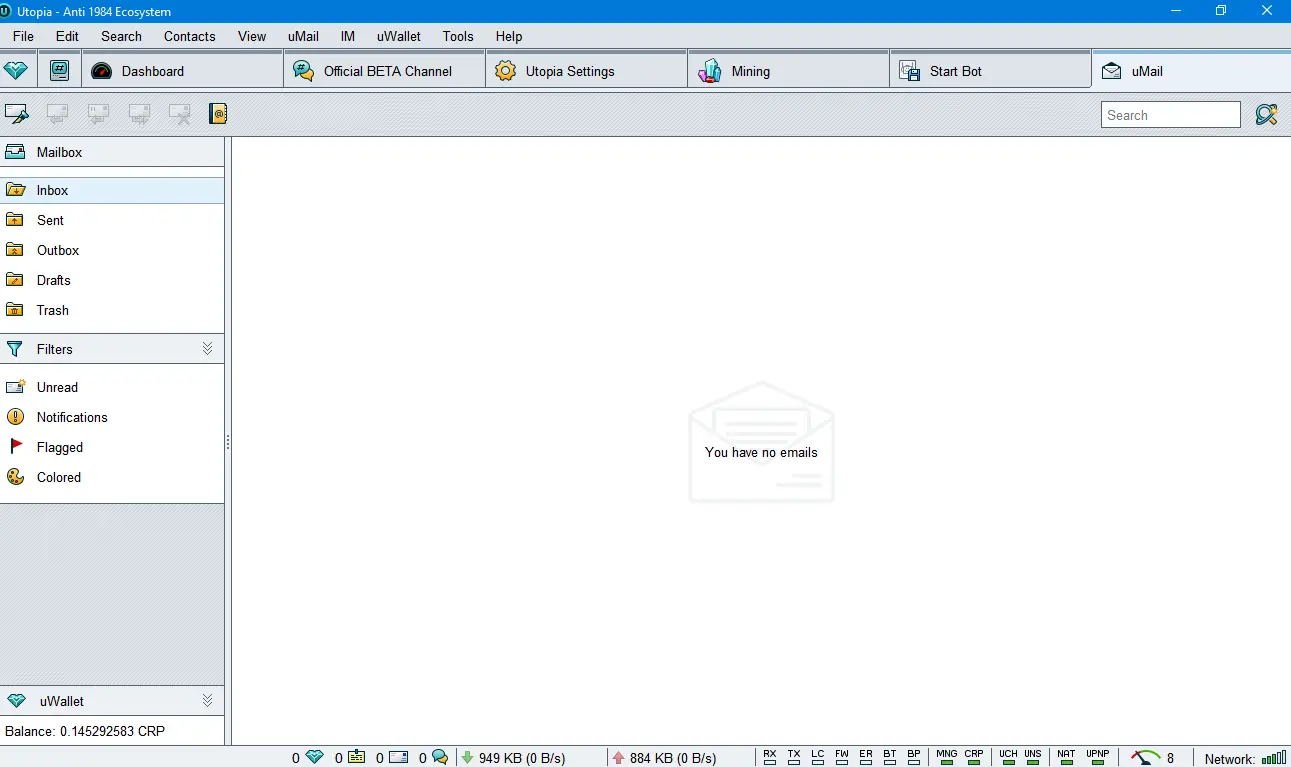Click the greyed-out Reply All toolbar icon

click(x=98, y=114)
